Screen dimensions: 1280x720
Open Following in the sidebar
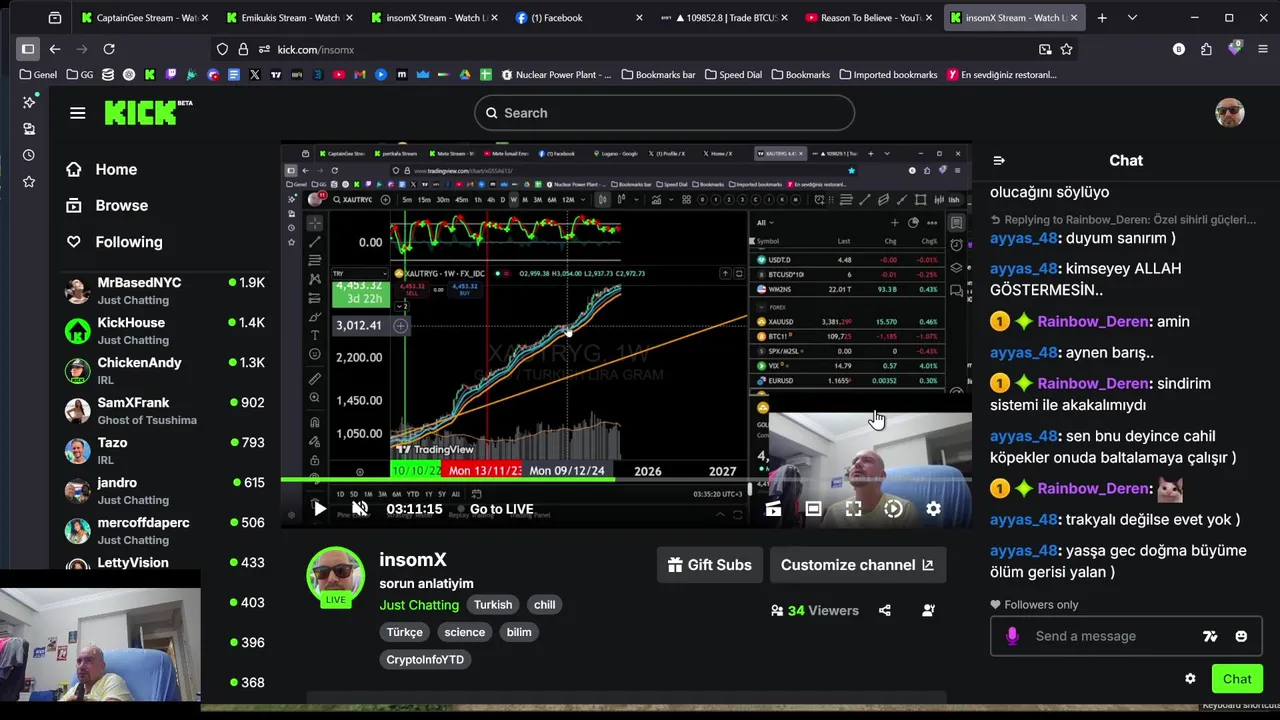(x=114, y=242)
